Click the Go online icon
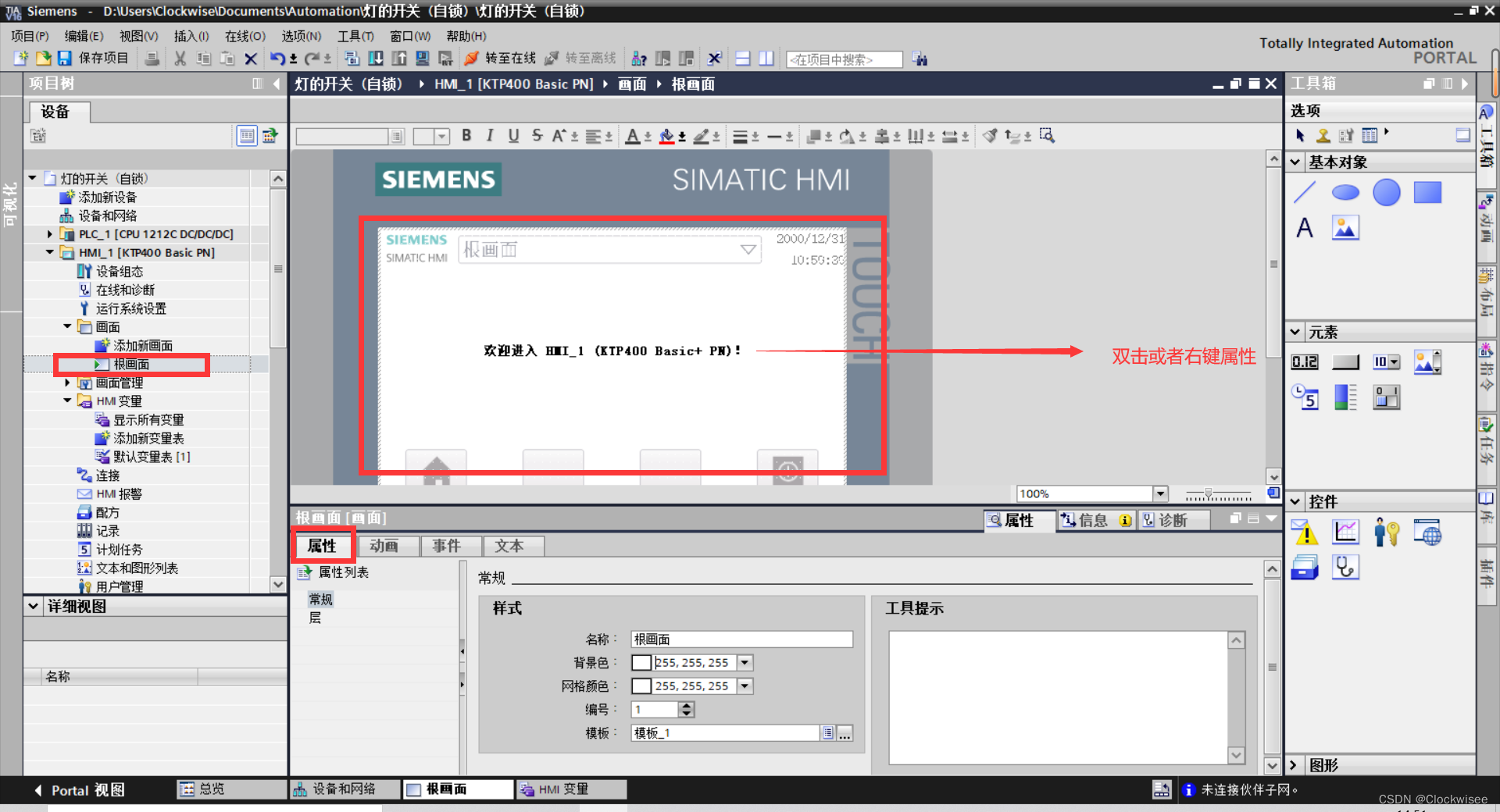The image size is (1500, 812). point(471,59)
